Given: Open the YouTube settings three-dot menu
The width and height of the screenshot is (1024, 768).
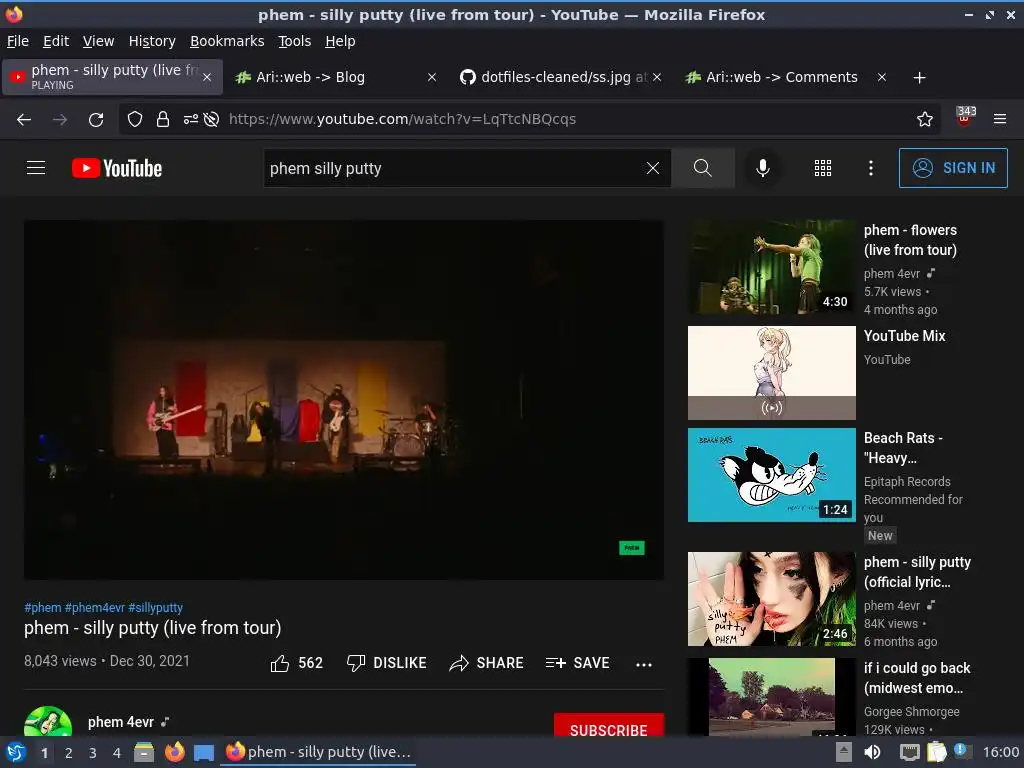Looking at the screenshot, I should coord(871,168).
